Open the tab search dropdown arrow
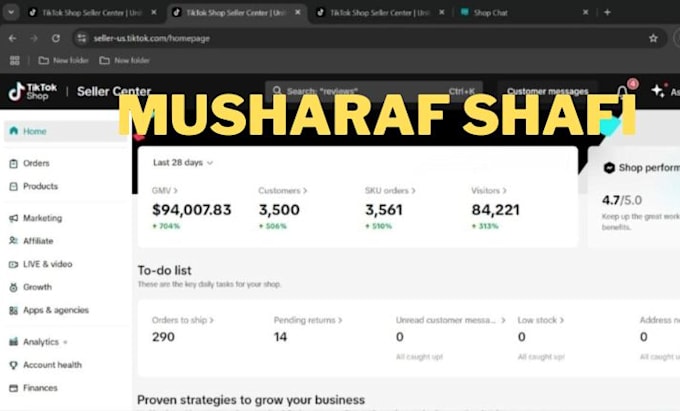680x411 pixels. (11, 12)
